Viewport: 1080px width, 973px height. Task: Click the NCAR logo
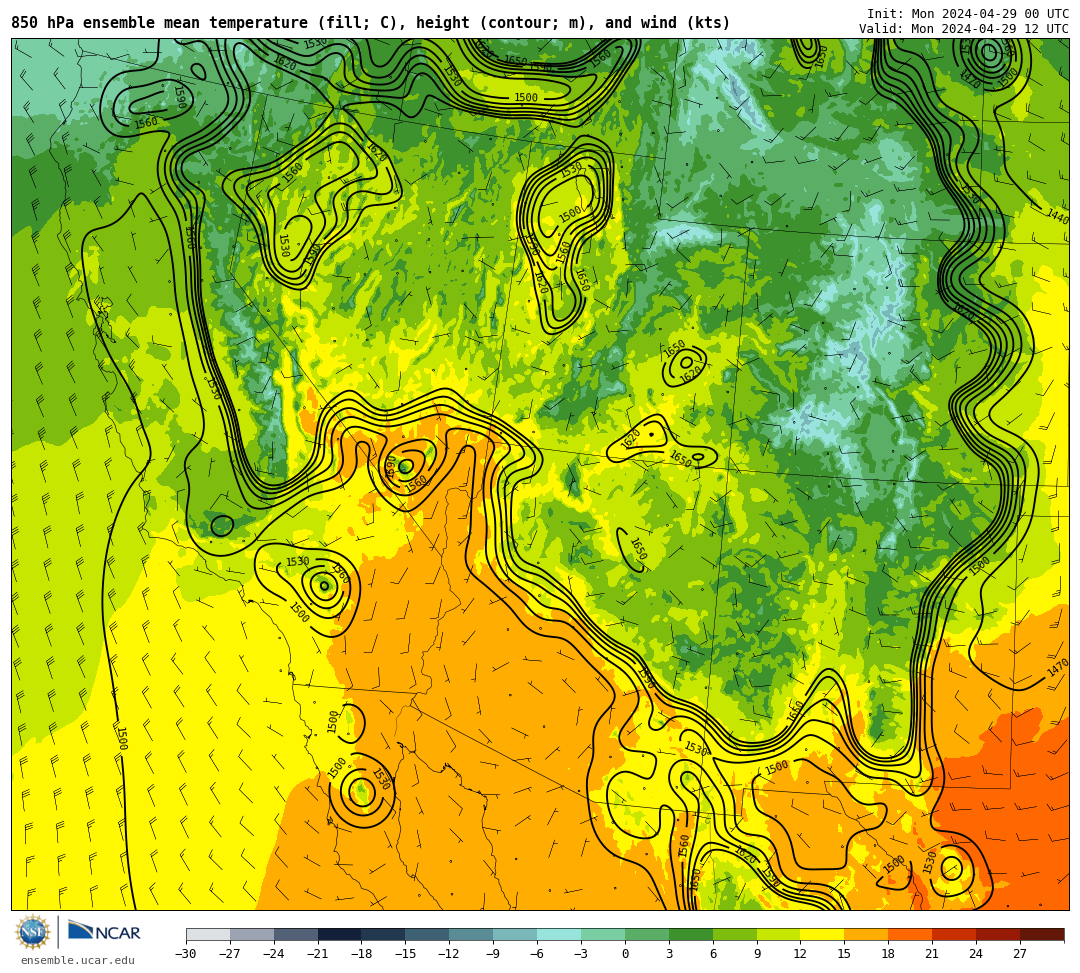point(104,932)
